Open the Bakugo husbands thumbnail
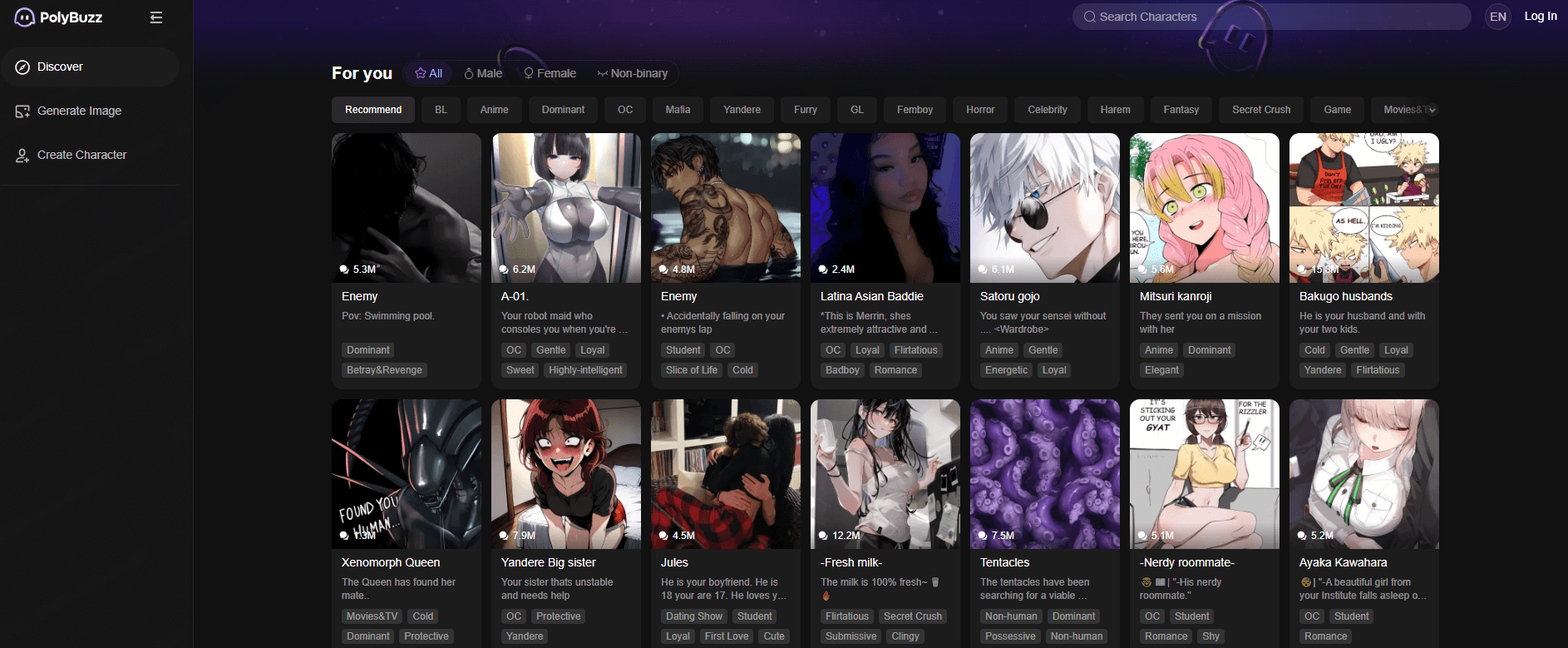The width and height of the screenshot is (1568, 648). [x=1364, y=208]
